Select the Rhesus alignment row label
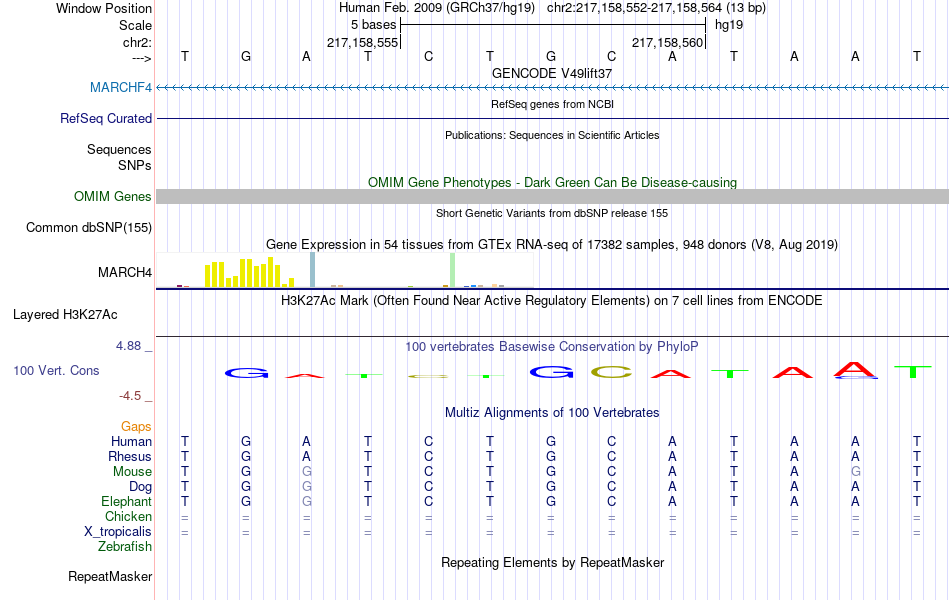The height and width of the screenshot is (600, 950). [130, 456]
